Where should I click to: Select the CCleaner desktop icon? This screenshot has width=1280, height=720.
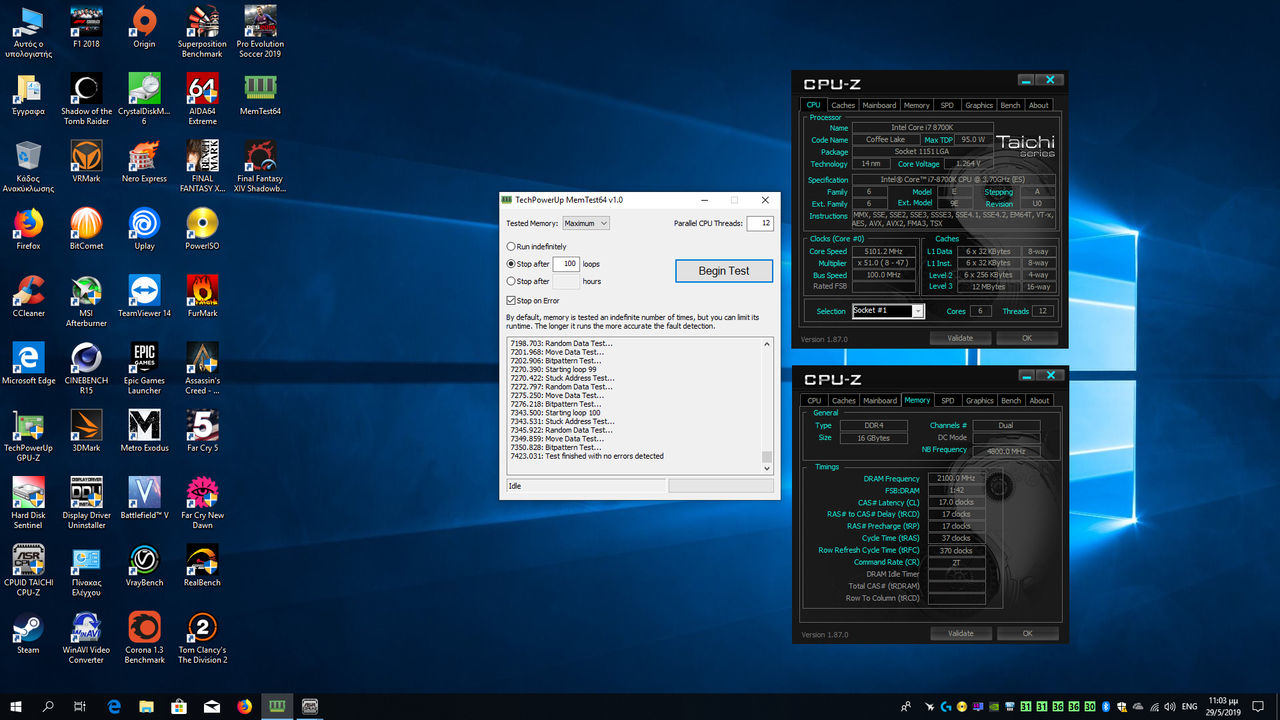click(28, 296)
